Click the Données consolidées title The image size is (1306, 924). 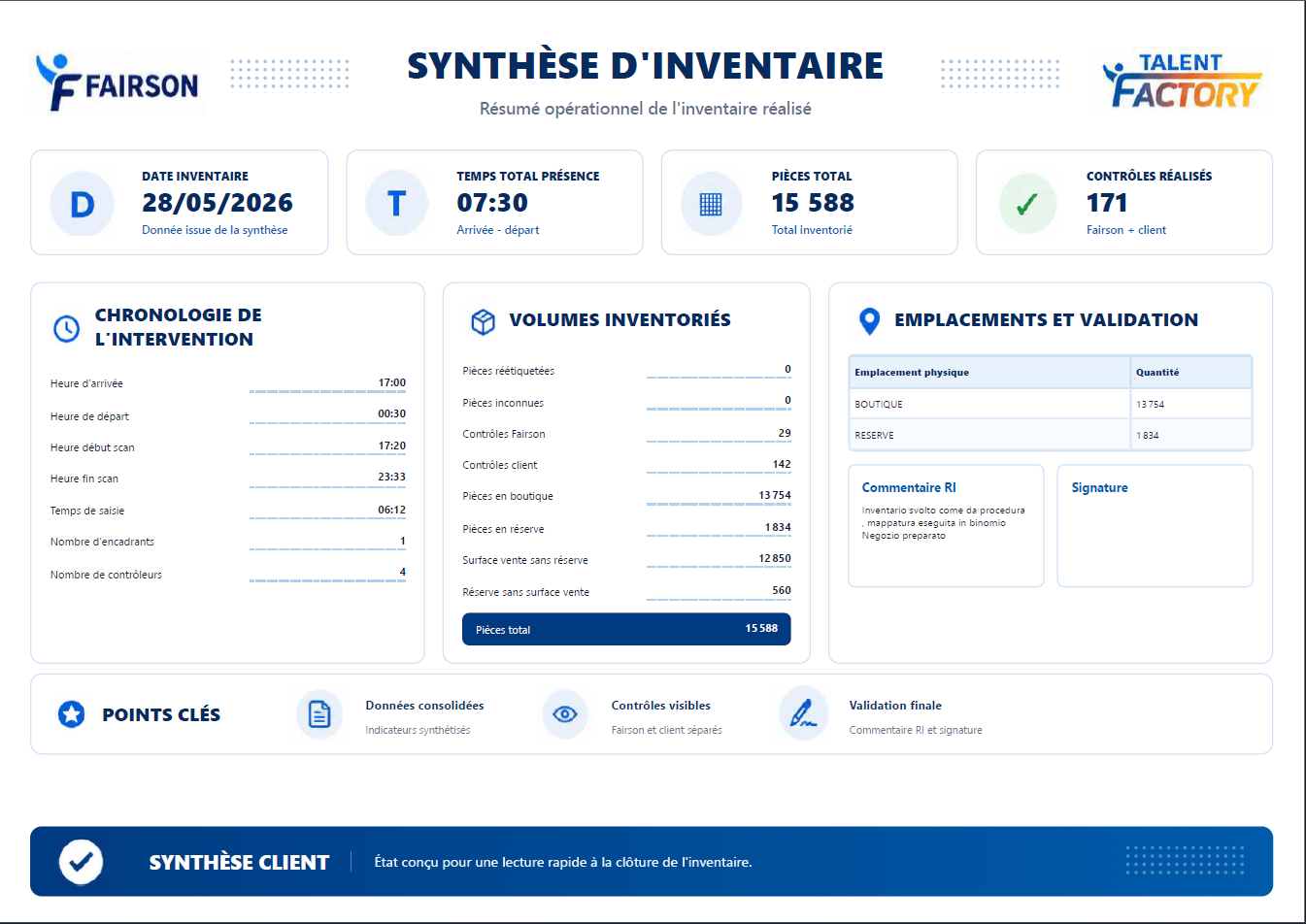pos(424,706)
